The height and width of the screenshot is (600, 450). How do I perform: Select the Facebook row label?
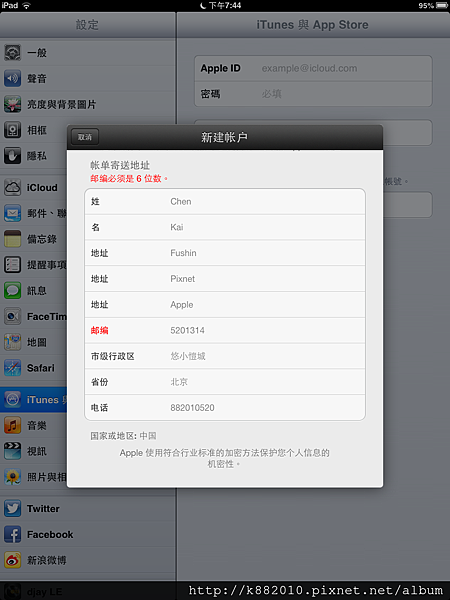point(50,535)
